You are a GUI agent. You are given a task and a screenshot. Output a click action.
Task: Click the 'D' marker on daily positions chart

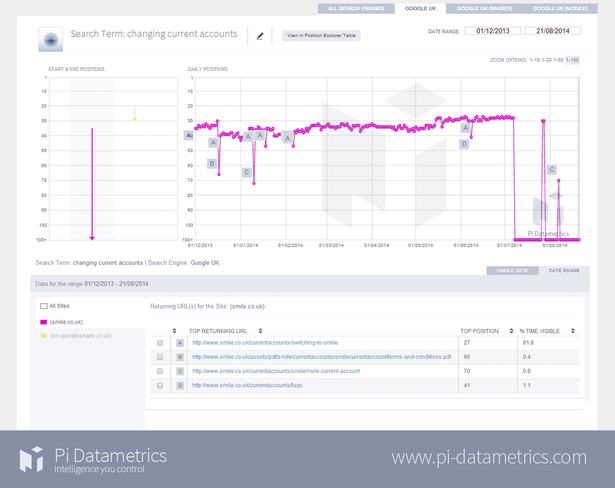tap(464, 144)
